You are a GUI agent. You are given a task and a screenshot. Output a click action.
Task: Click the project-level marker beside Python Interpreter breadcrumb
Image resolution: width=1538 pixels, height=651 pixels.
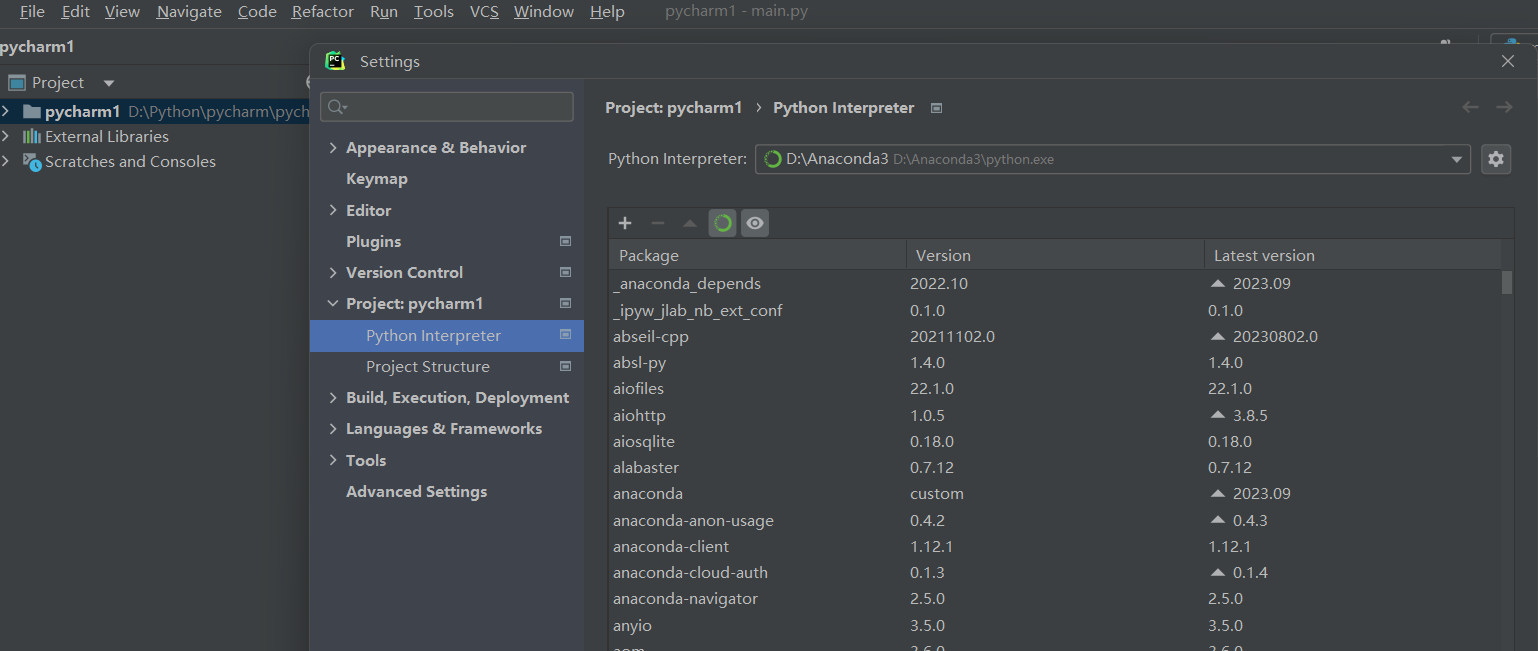936,108
